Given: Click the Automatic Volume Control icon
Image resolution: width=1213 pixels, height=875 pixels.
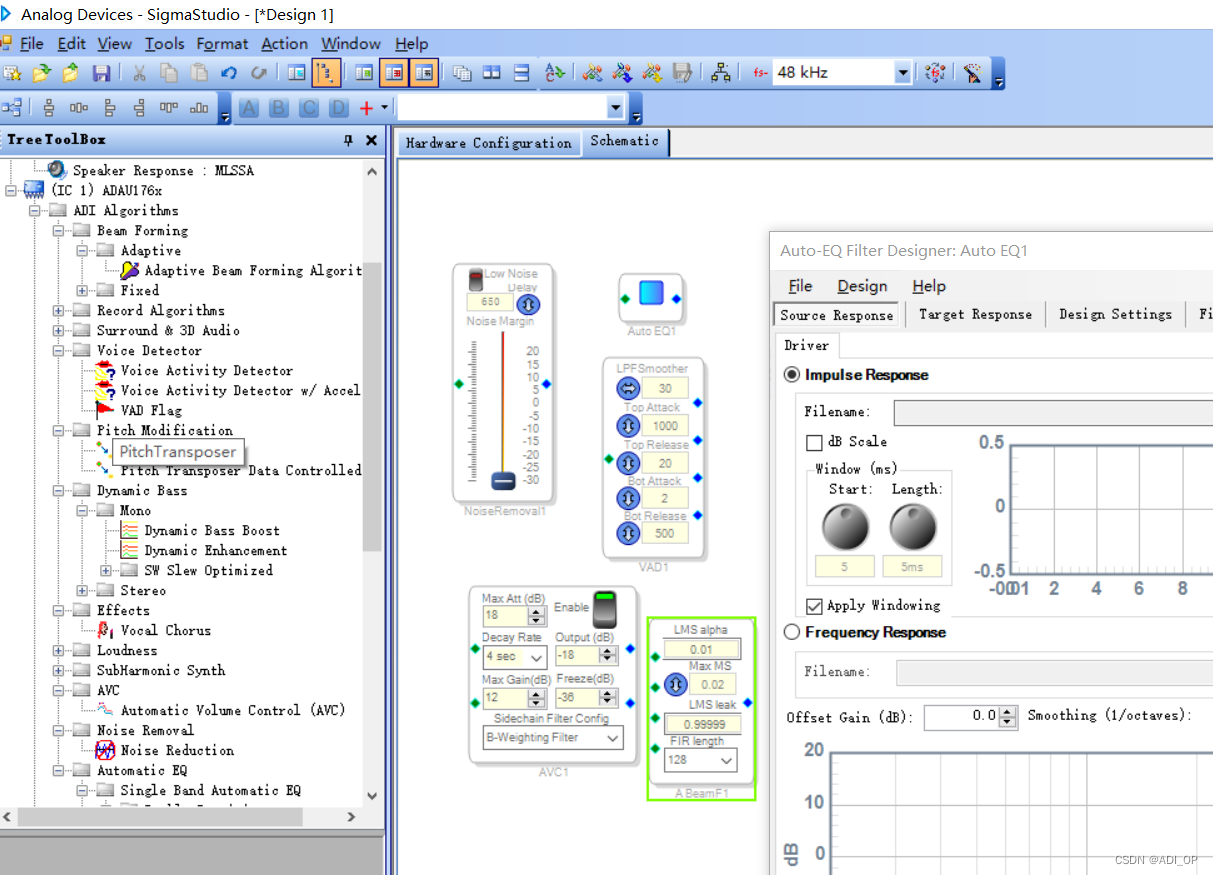Looking at the screenshot, I should 104,710.
